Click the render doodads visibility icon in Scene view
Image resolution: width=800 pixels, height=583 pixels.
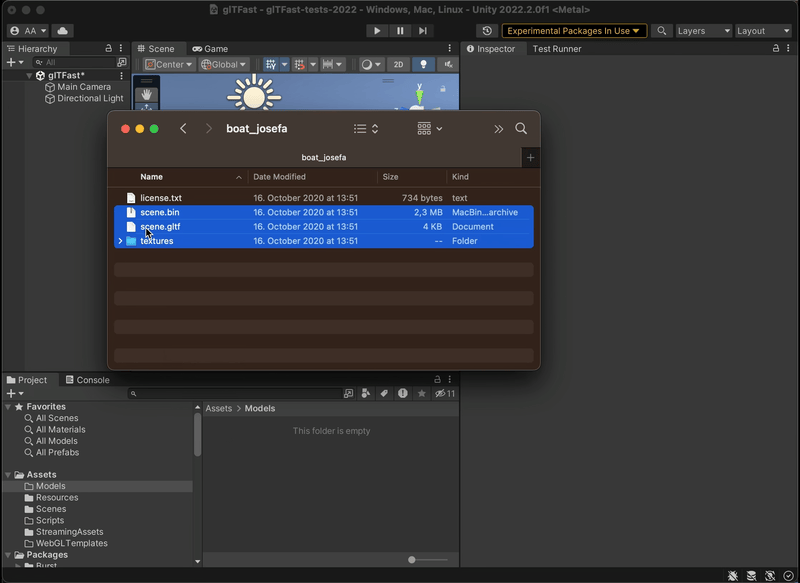point(368,64)
